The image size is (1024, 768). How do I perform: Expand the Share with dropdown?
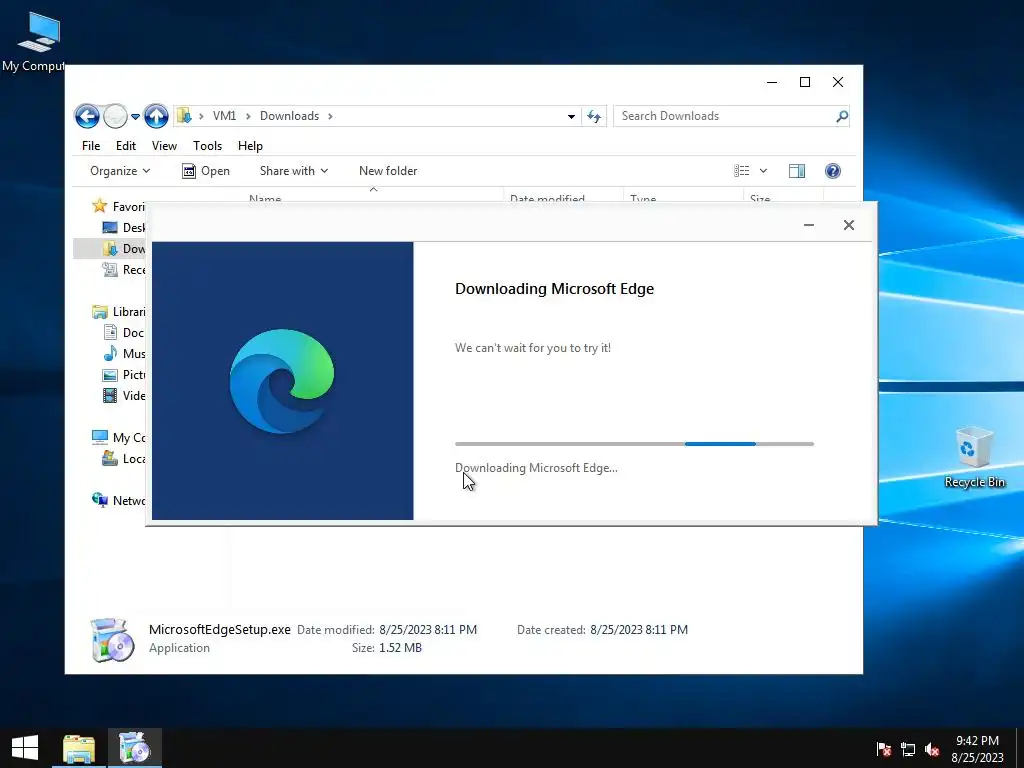(x=294, y=170)
